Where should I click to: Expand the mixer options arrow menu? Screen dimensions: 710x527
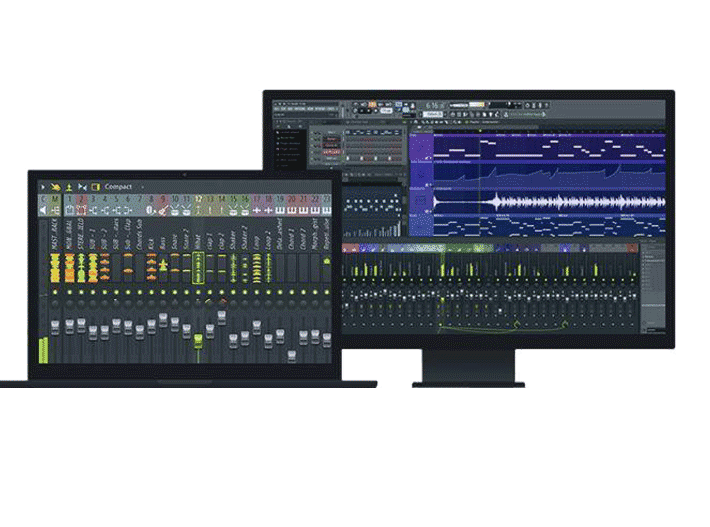pos(41,187)
